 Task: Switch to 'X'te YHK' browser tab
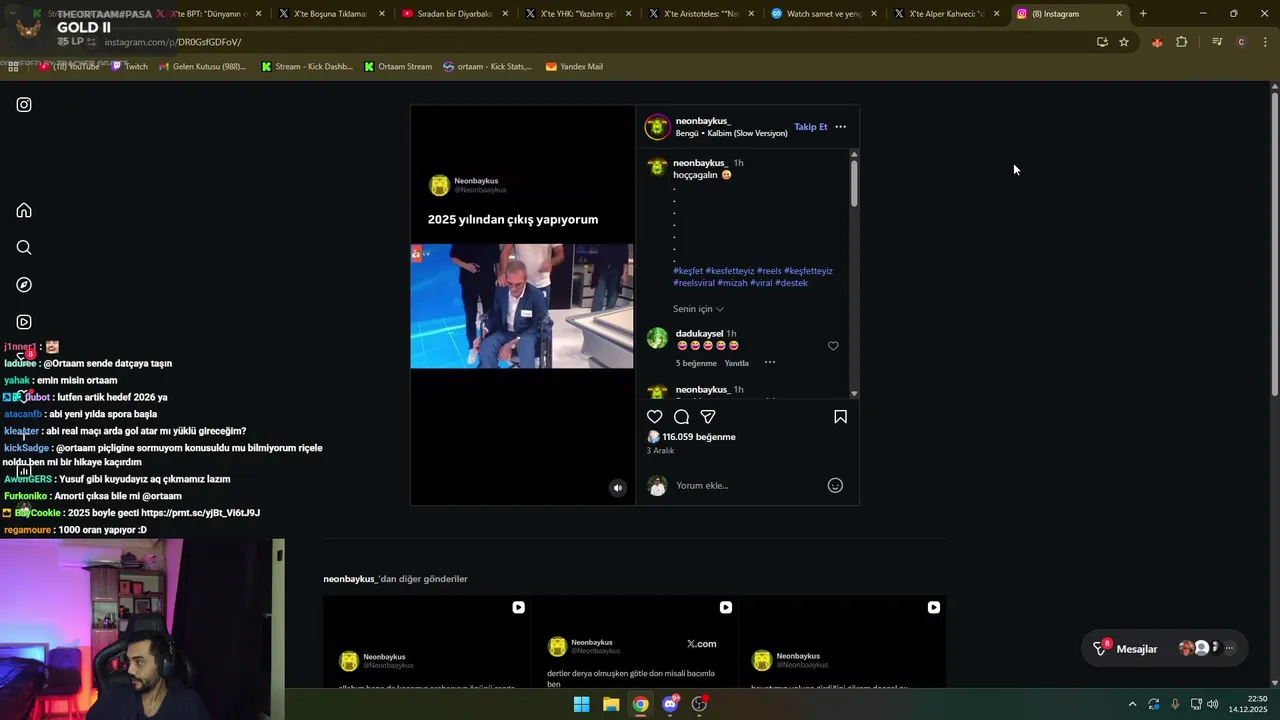click(x=578, y=14)
